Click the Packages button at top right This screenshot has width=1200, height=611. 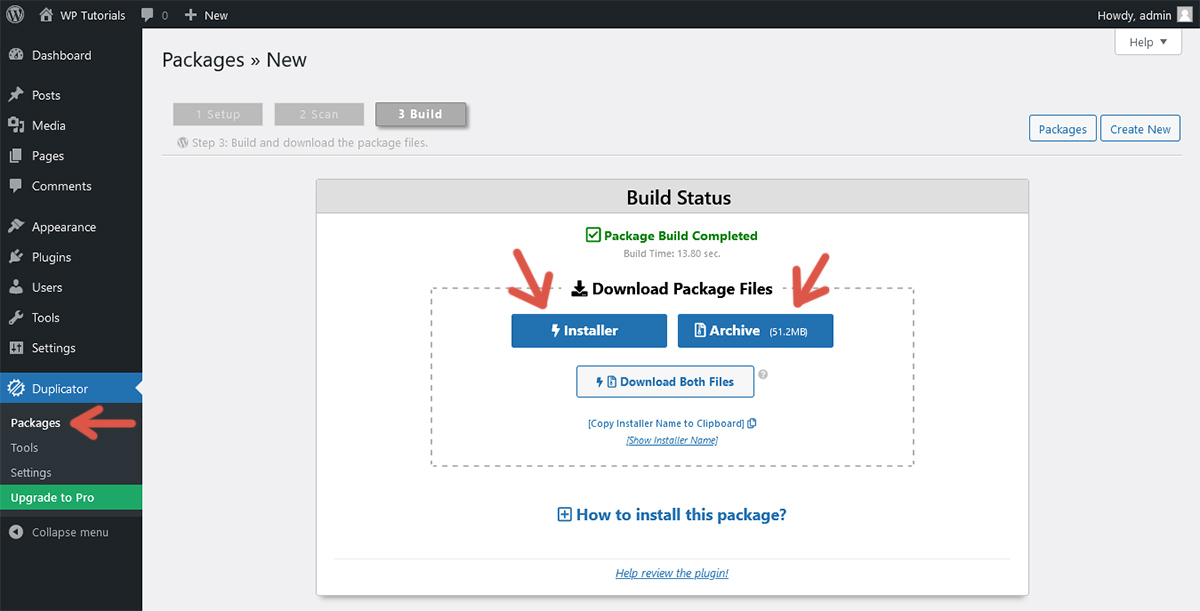tap(1062, 129)
